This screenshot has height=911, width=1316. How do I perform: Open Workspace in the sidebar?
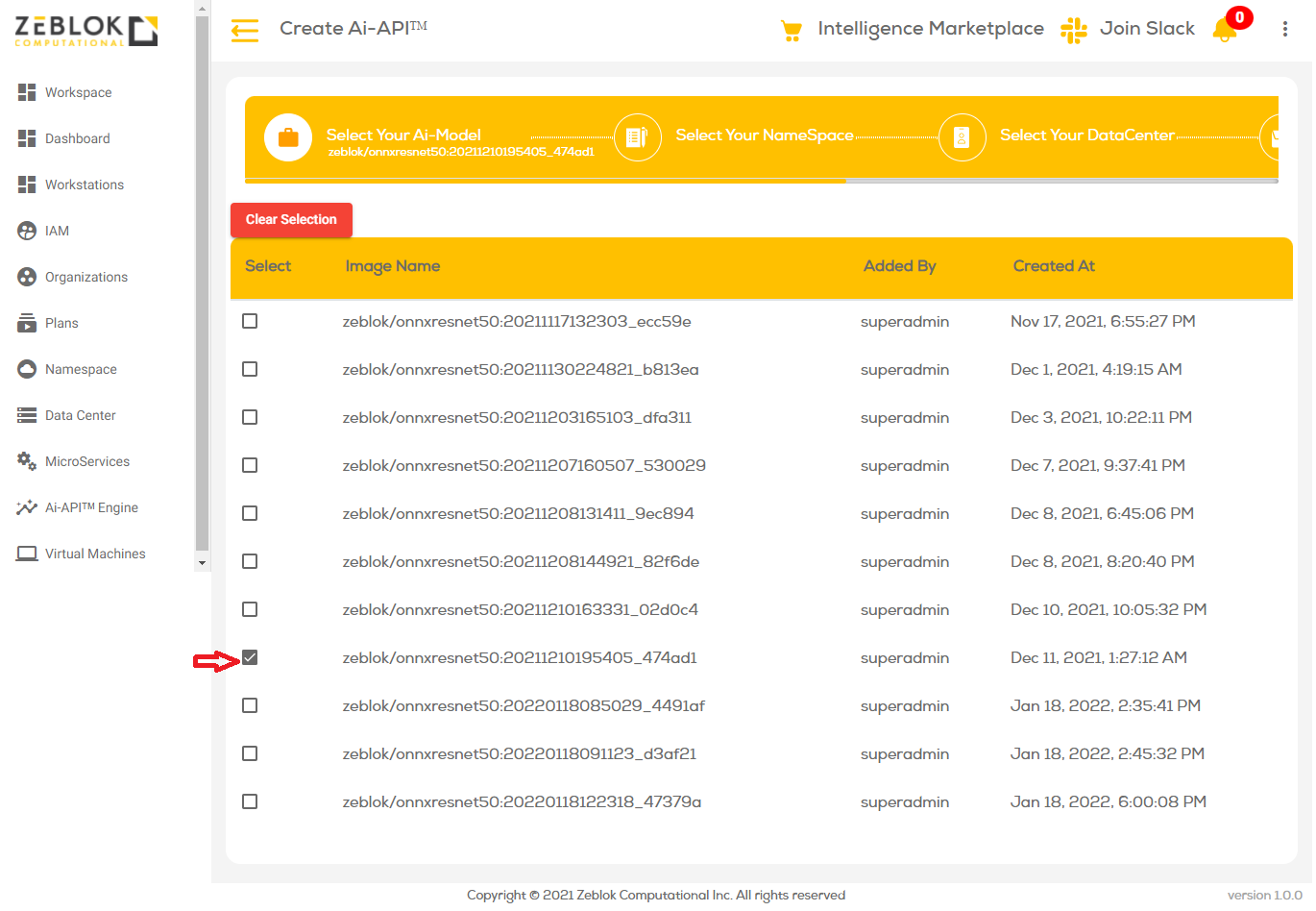[78, 92]
